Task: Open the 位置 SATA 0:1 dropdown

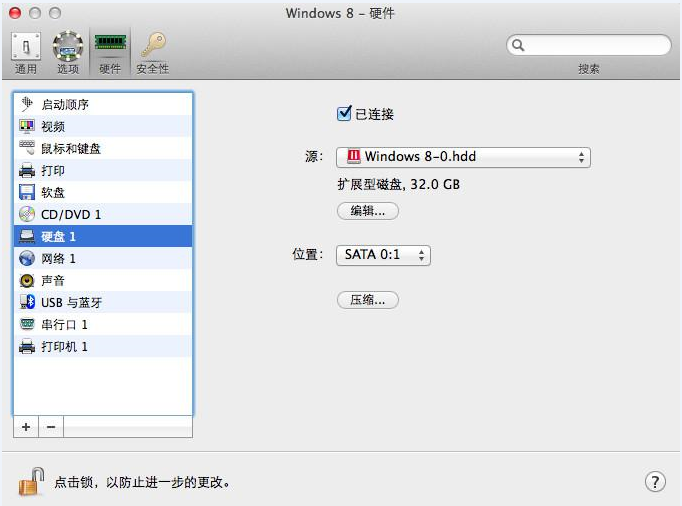Action: (382, 255)
